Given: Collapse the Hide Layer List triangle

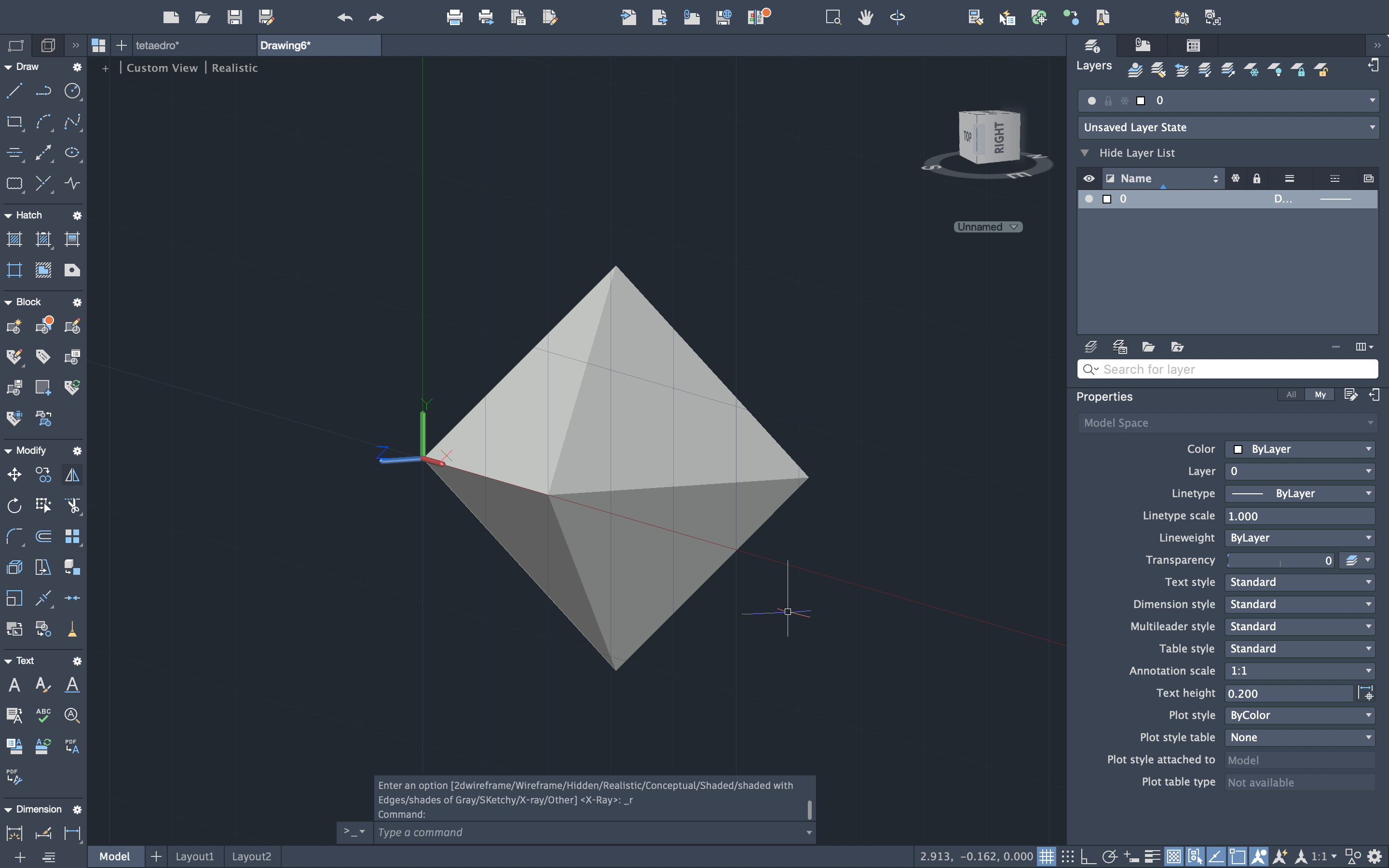Looking at the screenshot, I should point(1085,153).
